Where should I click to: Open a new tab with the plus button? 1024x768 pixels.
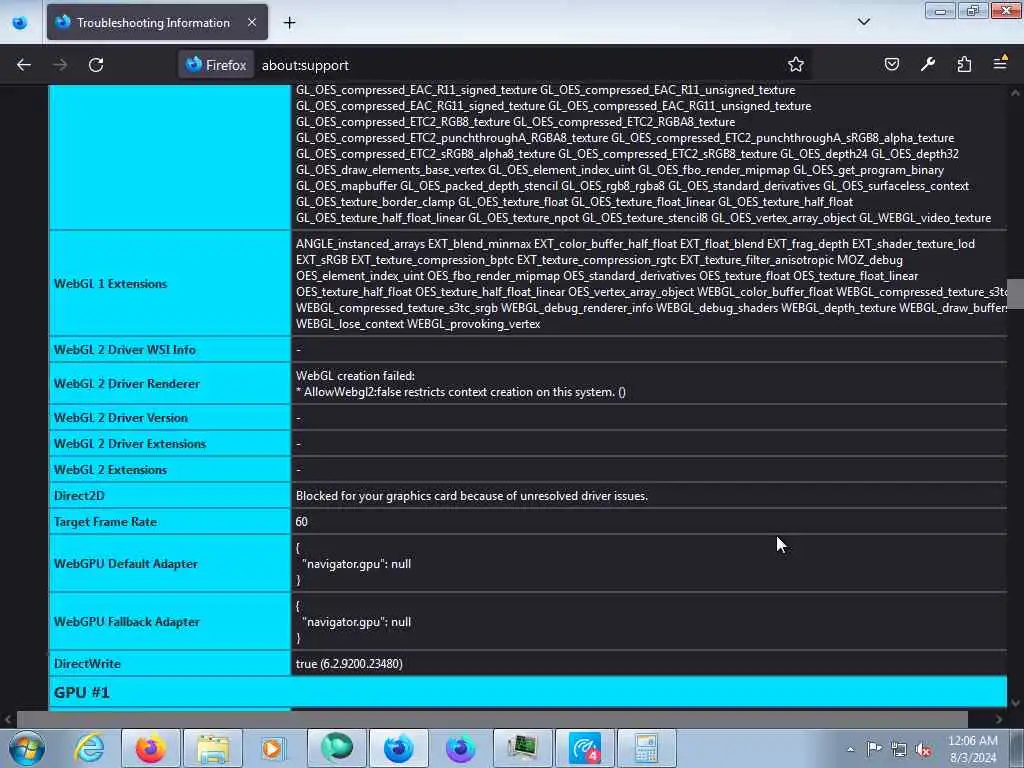click(x=289, y=23)
